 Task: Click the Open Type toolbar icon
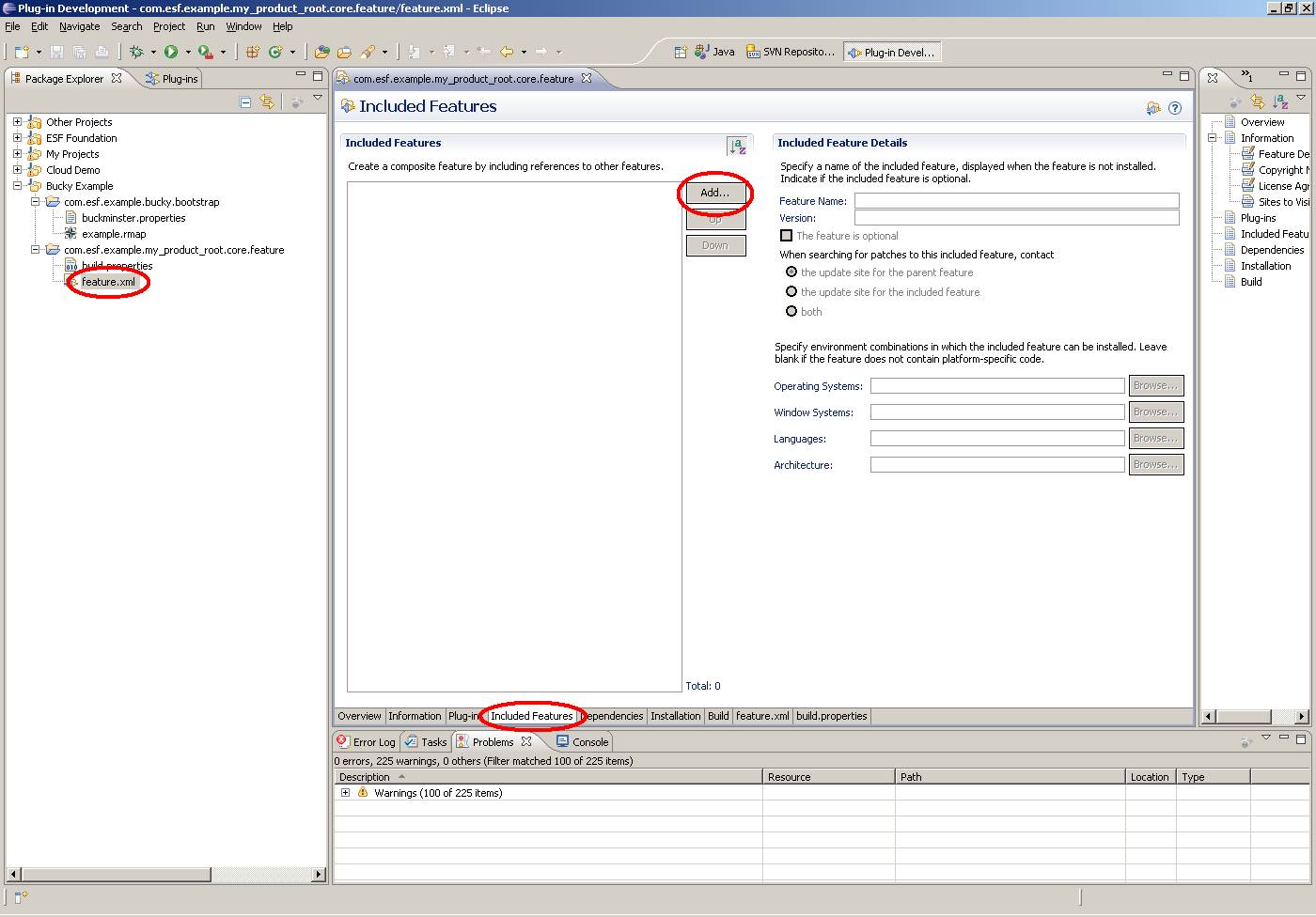pos(322,52)
